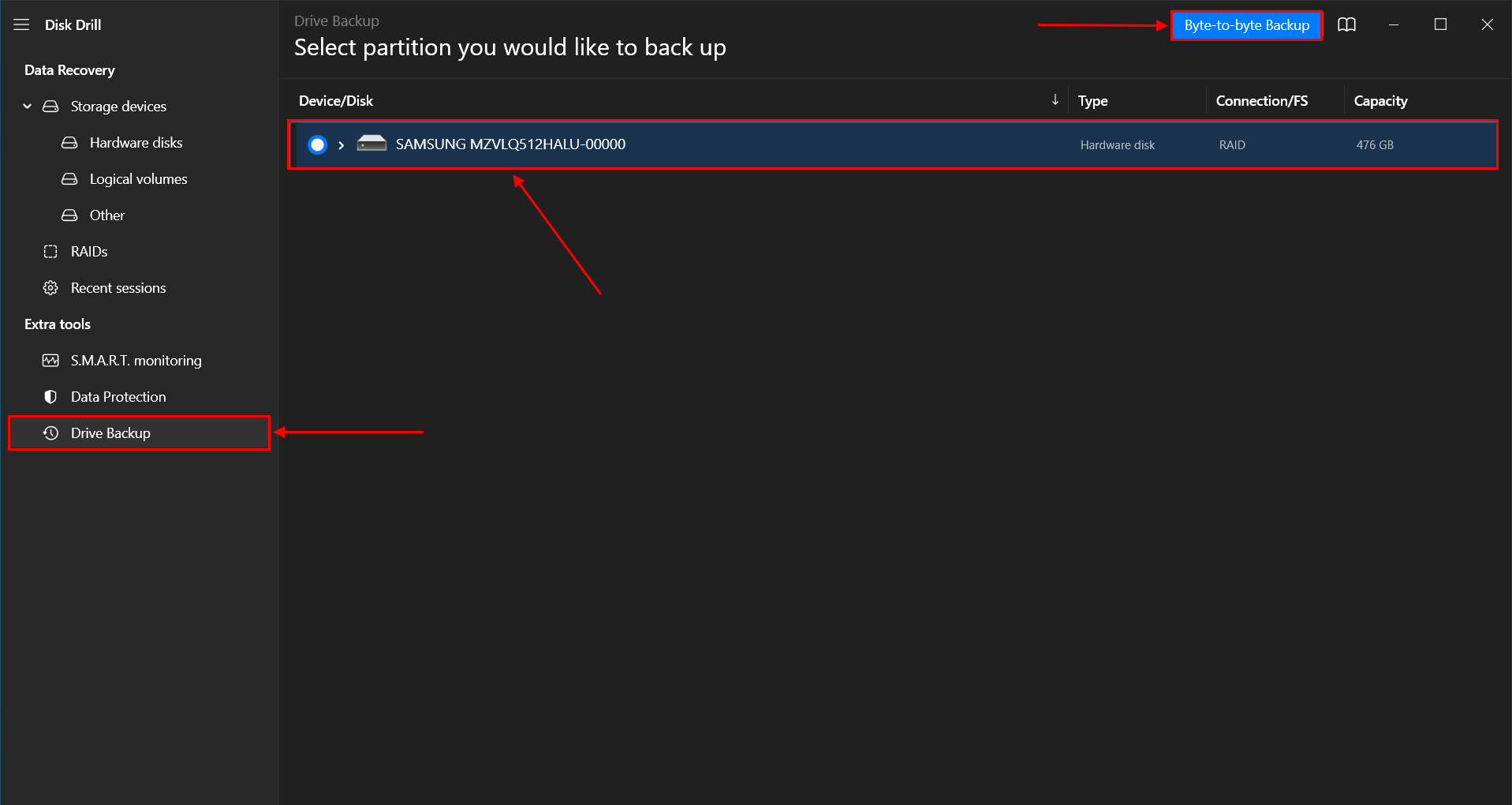Image resolution: width=1512 pixels, height=805 pixels.
Task: Click the Drive Backup clock icon
Action: (x=50, y=432)
